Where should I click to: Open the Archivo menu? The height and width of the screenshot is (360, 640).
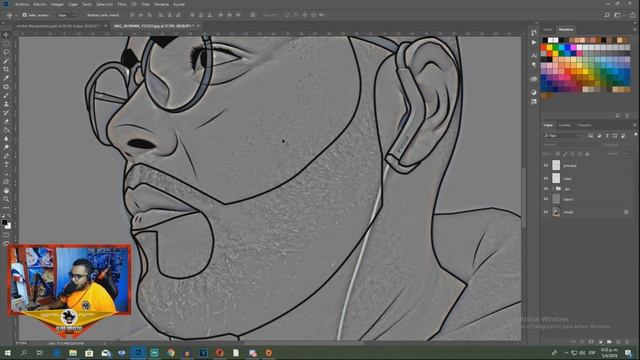pos(22,4)
